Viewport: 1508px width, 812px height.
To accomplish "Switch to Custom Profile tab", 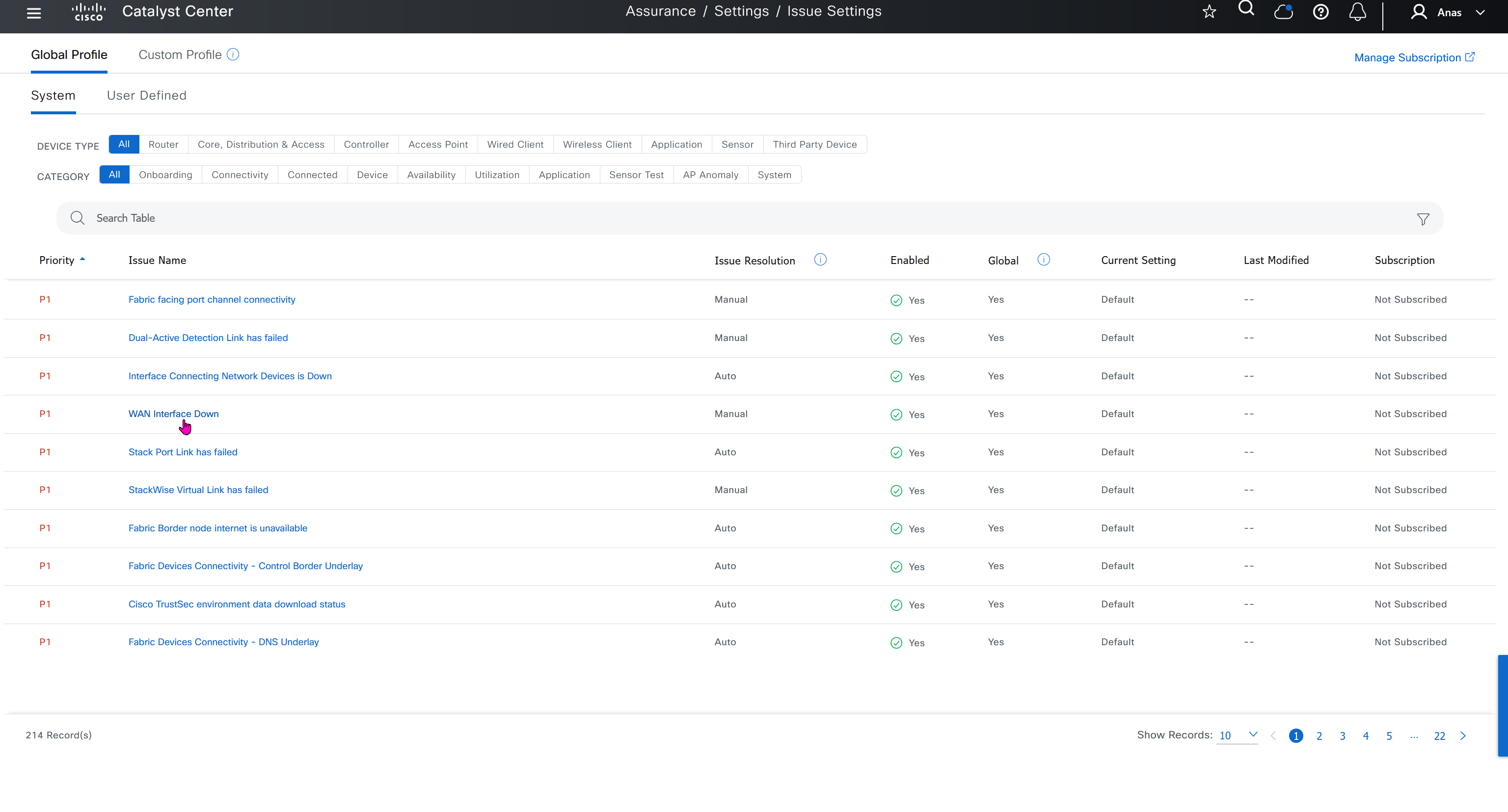I will [180, 54].
